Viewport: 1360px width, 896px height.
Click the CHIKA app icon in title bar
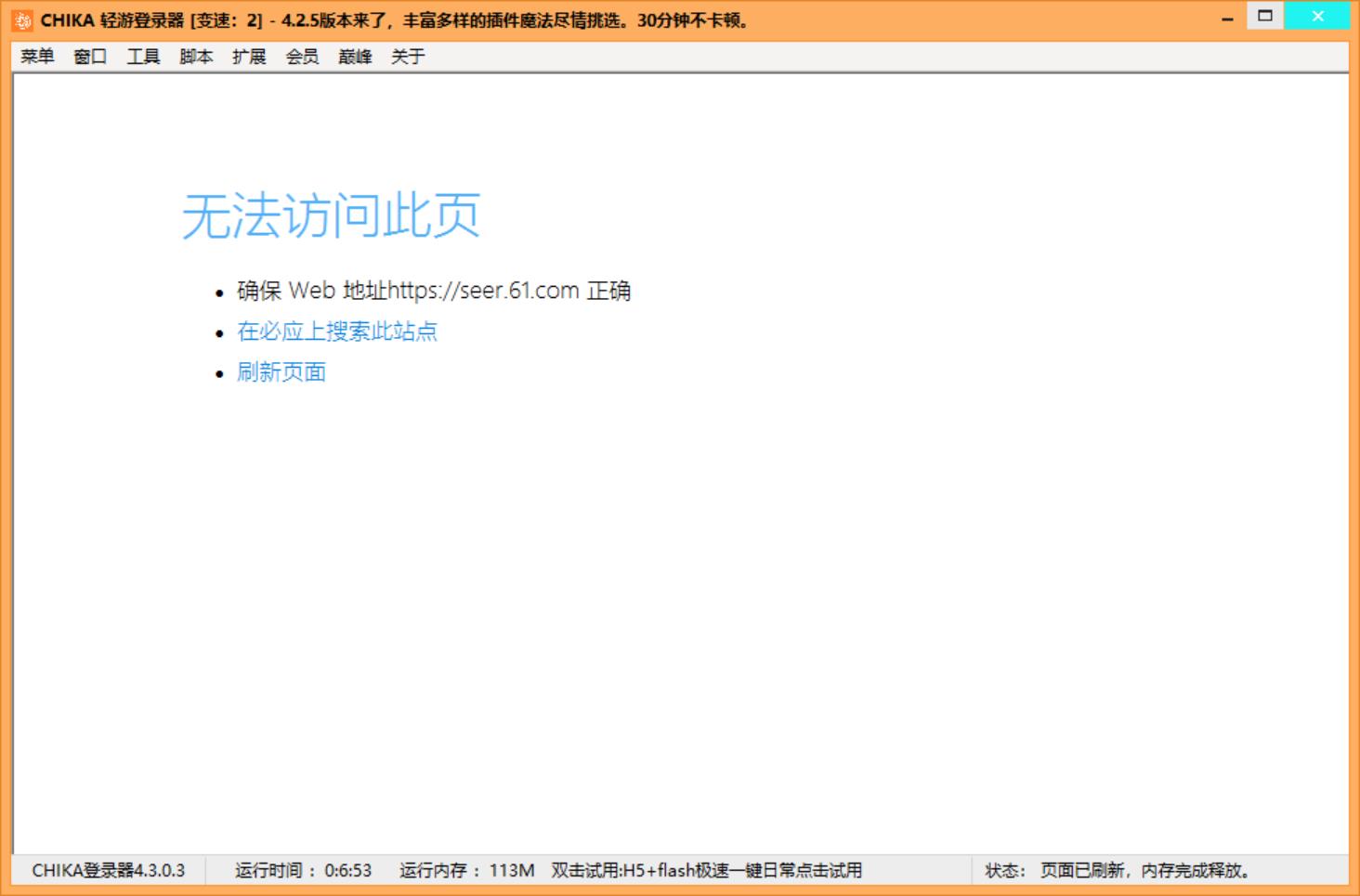(22, 20)
